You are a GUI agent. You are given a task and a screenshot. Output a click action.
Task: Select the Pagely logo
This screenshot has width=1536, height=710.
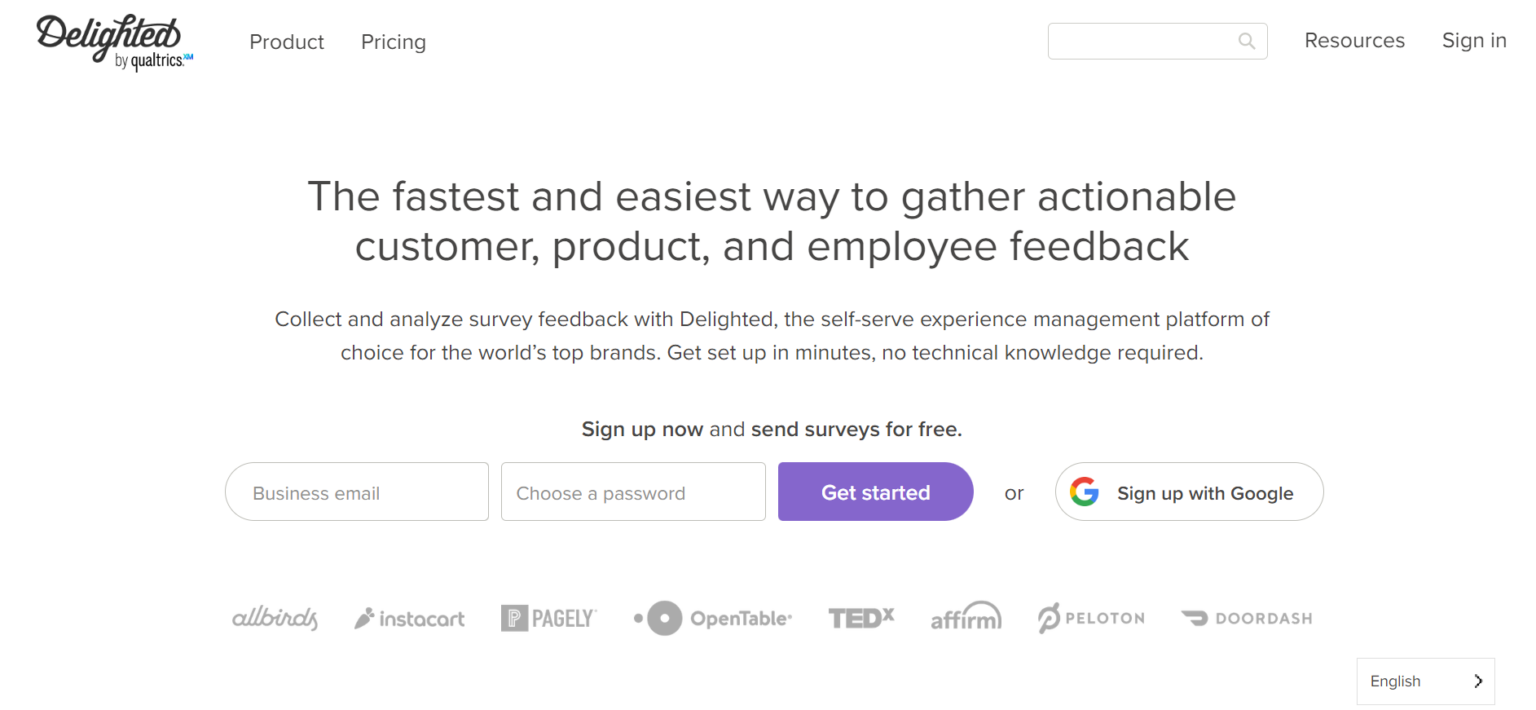click(x=548, y=617)
